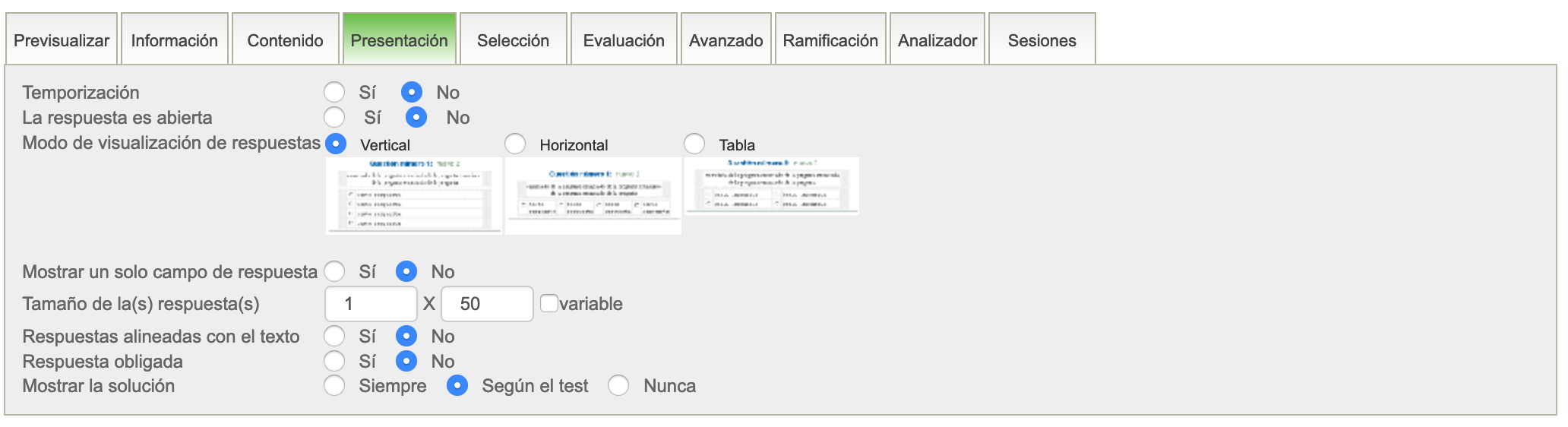Focus the answer size columns field

pyautogui.click(x=487, y=304)
